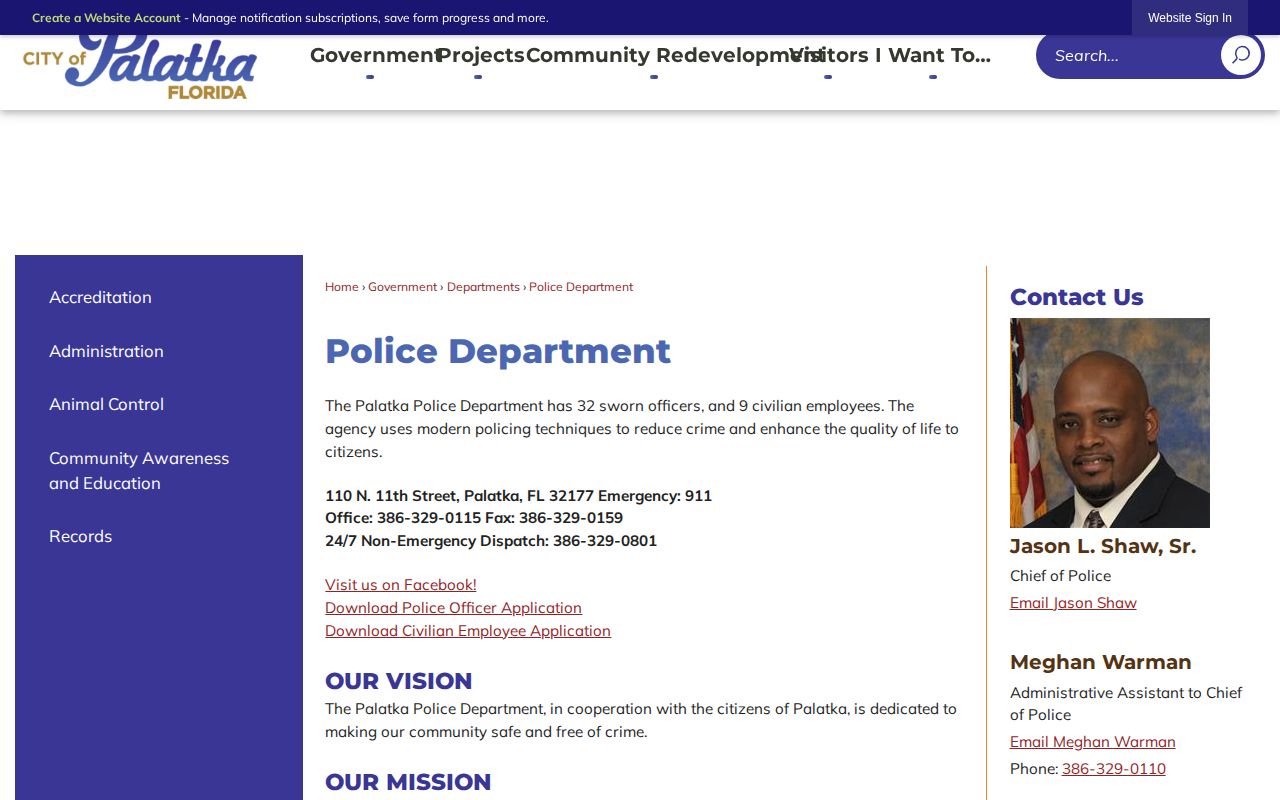Click the OUR VISION heading
Image resolution: width=1280 pixels, height=800 pixels.
398,681
